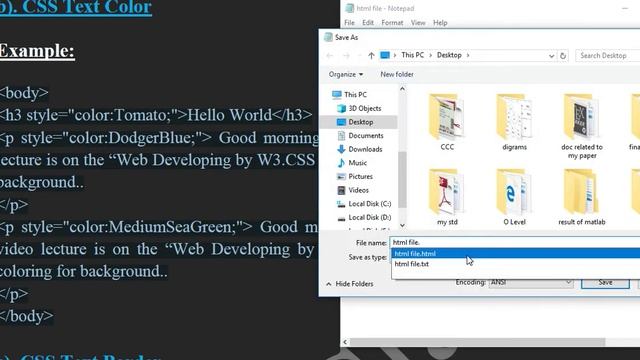
Task: Click the Search Desktop field
Action: pyautogui.click(x=608, y=56)
